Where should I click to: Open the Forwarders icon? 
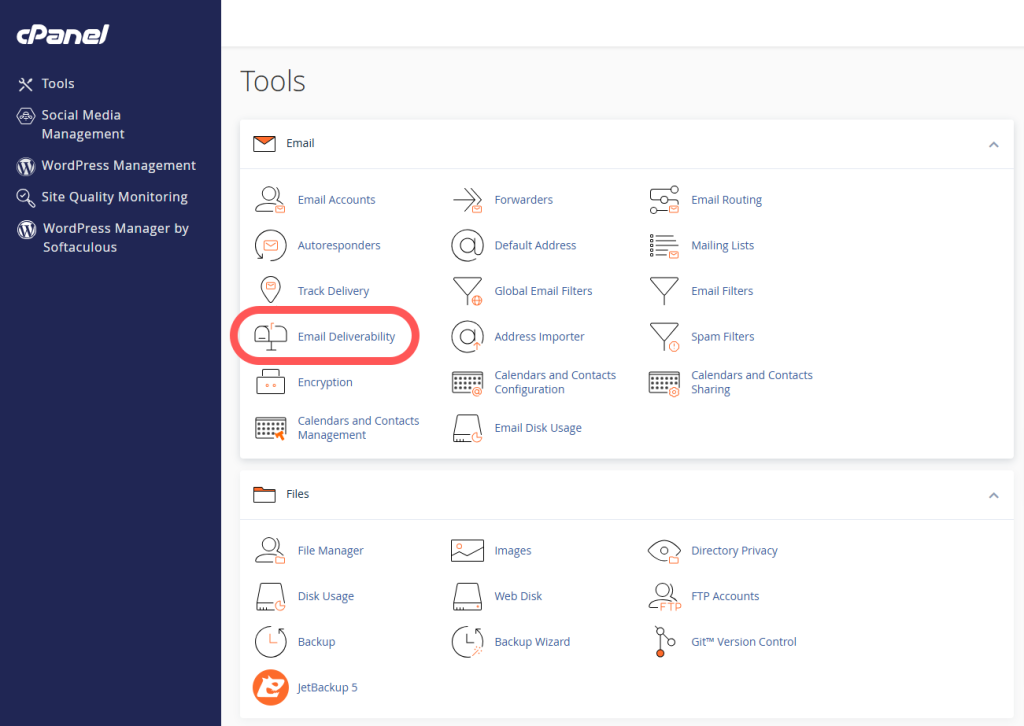click(x=467, y=200)
